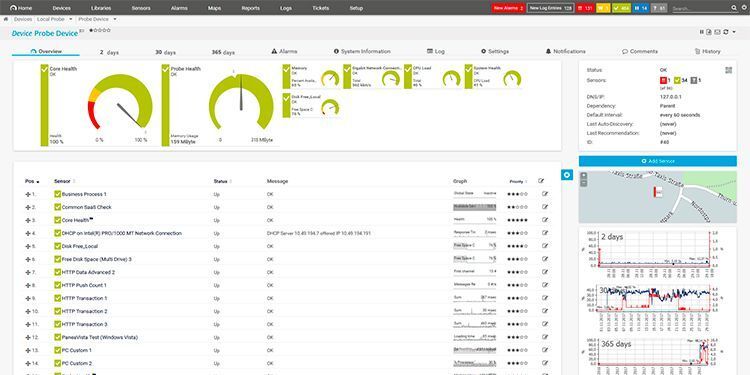Toggle the Core Health sensor row checkbox
Screen dimensions: 750x375
coord(57,220)
